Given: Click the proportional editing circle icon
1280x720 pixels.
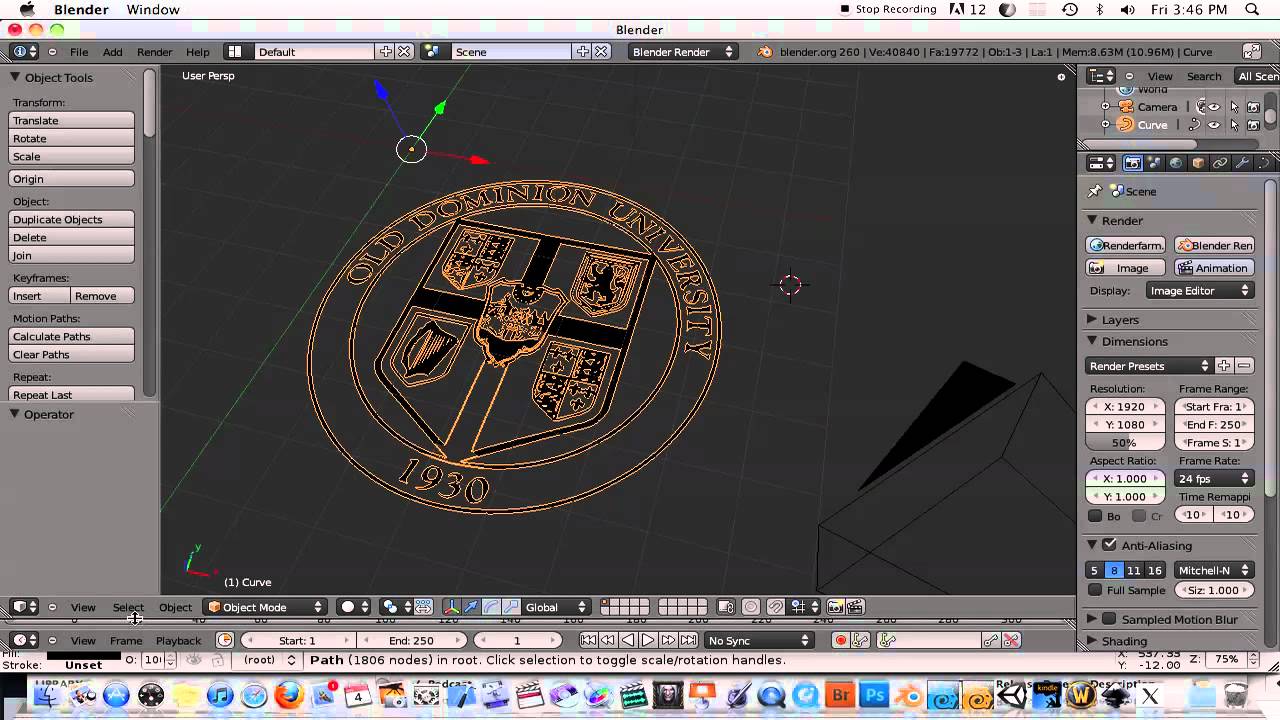Looking at the screenshot, I should (750, 607).
